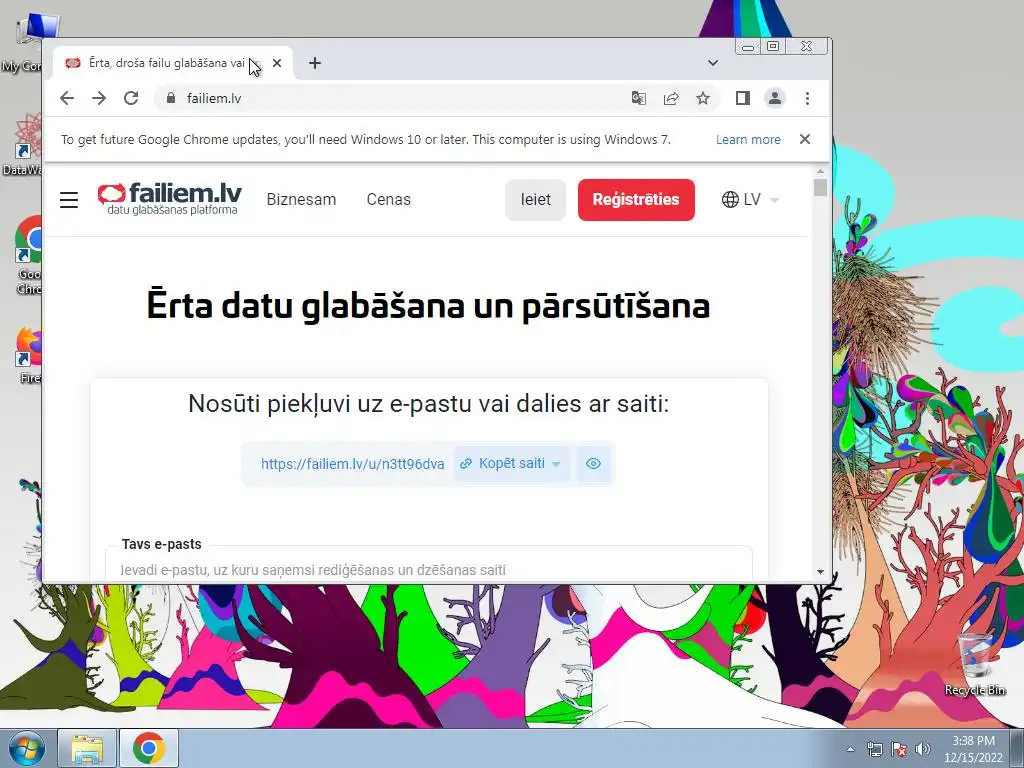This screenshot has height=768, width=1024.
Task: Open new tab with plus button
Action: click(x=315, y=63)
